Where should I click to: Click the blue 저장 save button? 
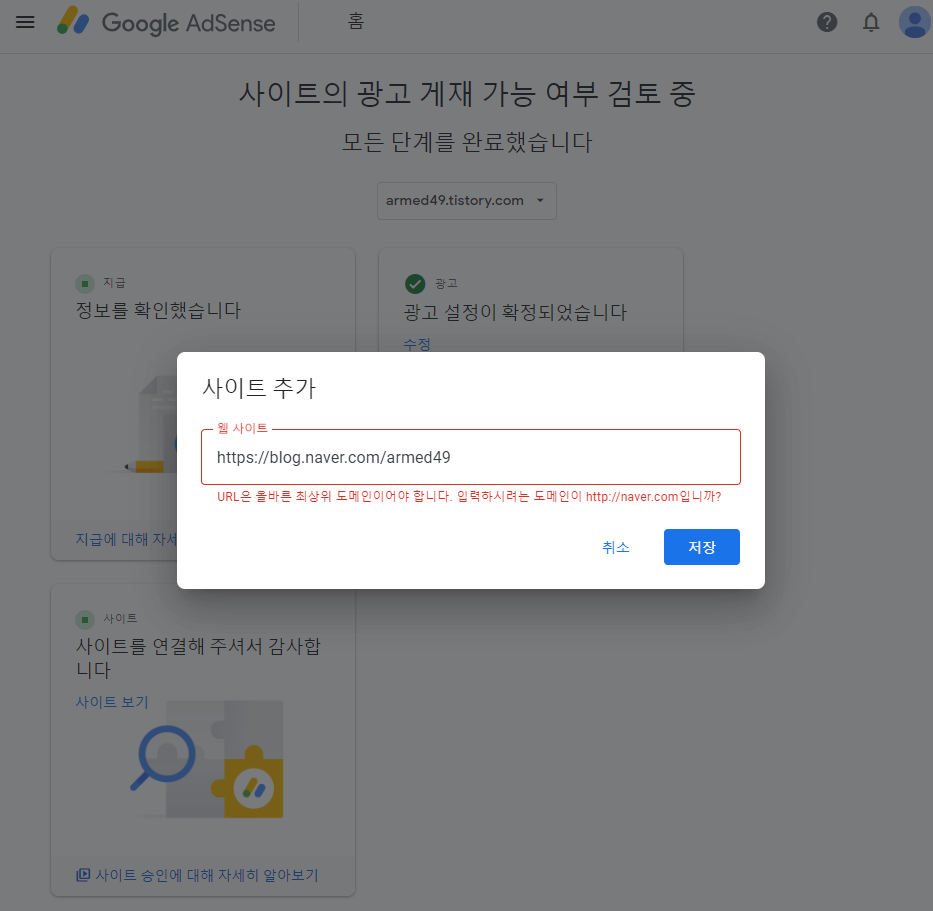[702, 547]
